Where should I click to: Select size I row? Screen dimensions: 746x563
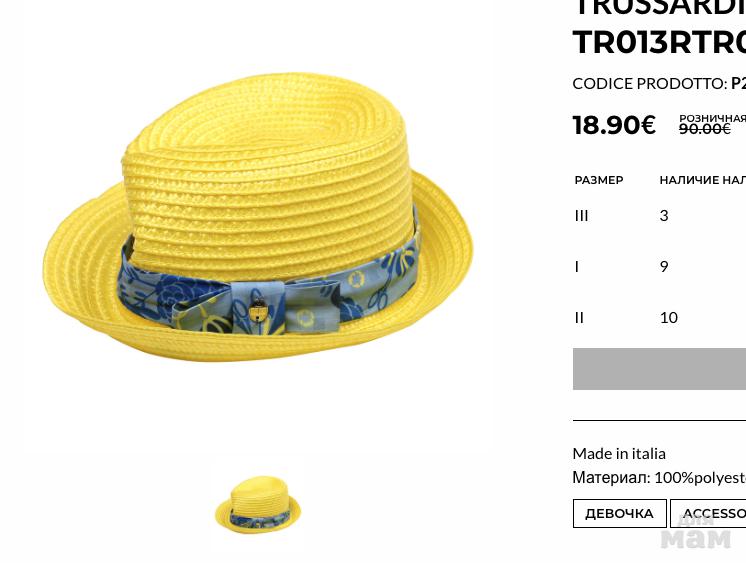(659, 267)
